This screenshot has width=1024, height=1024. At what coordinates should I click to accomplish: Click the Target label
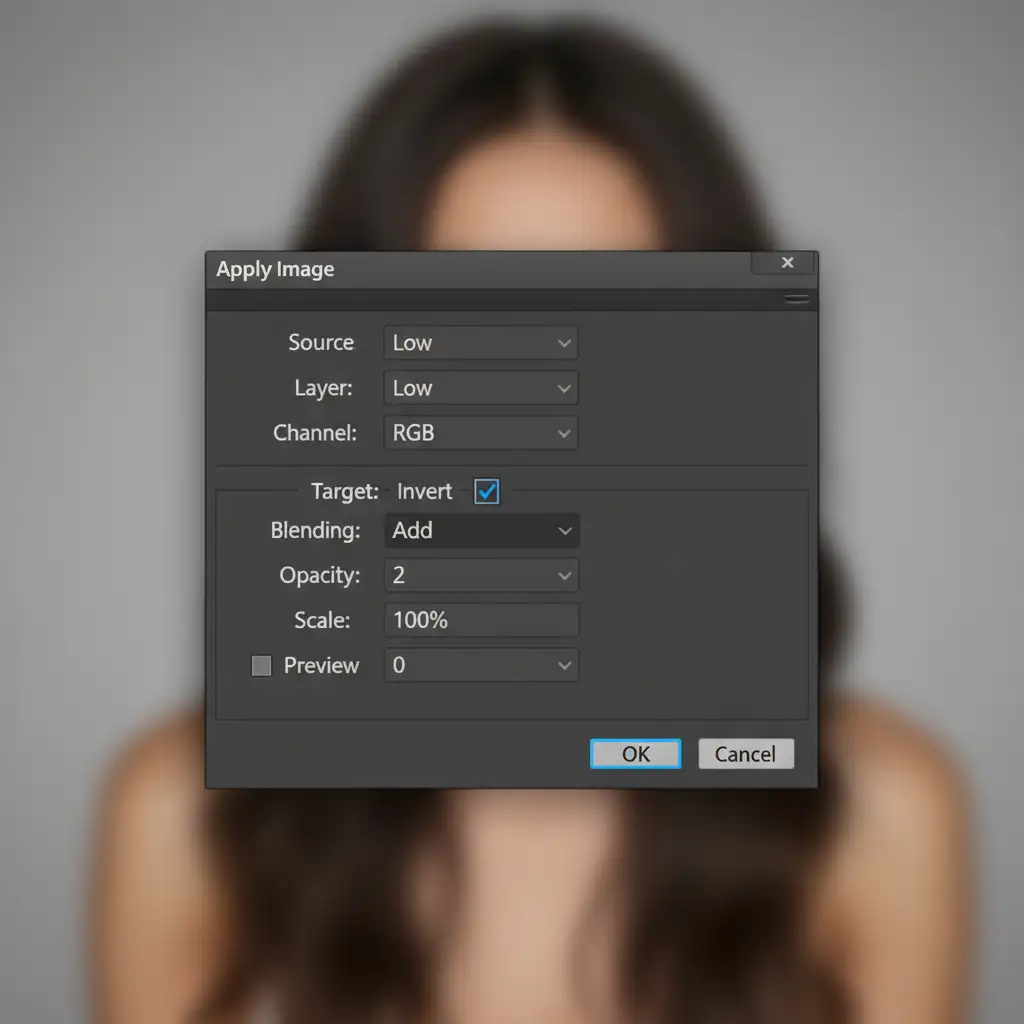[344, 491]
